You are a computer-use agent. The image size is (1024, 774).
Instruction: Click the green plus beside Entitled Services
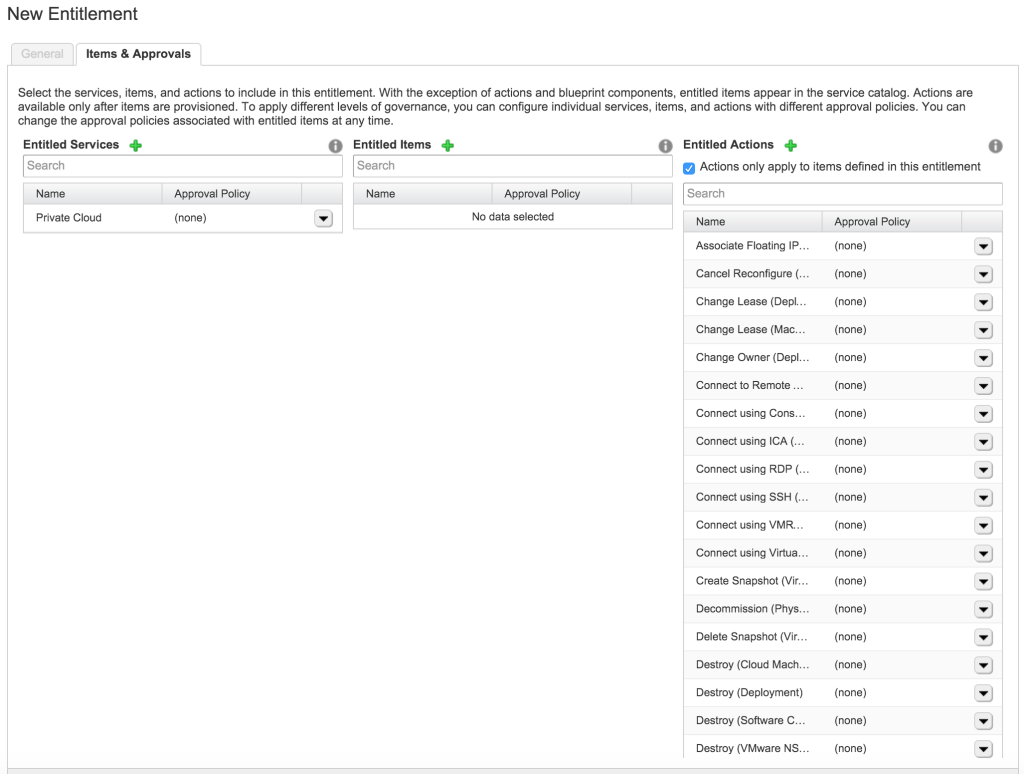pos(136,146)
